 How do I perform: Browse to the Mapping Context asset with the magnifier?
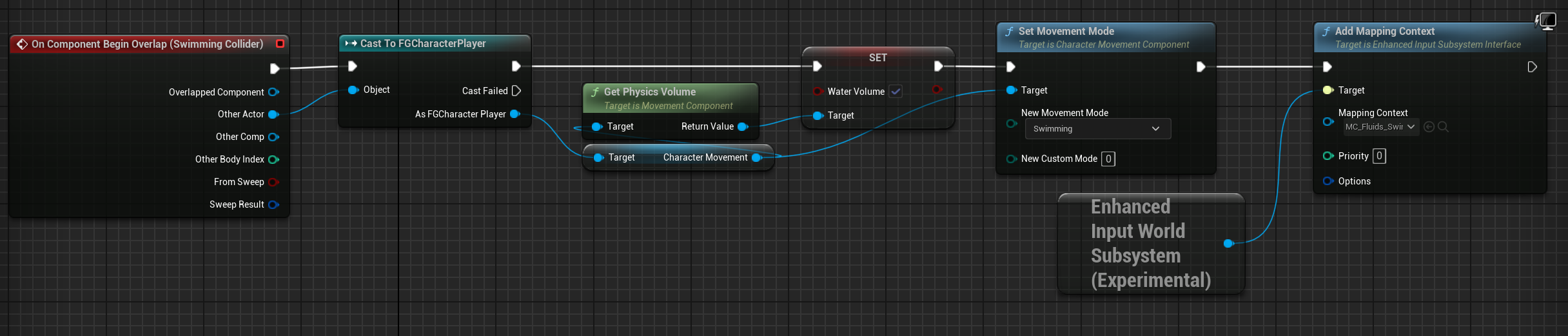point(1443,127)
